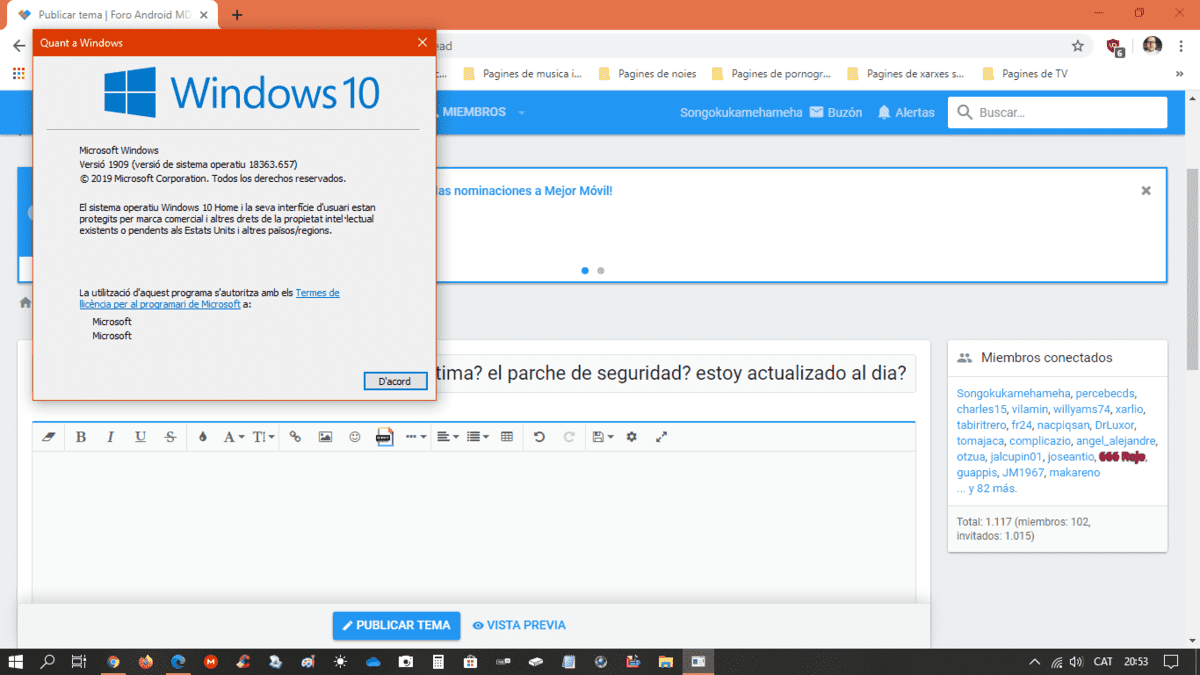
Task: Open the Windows Start menu
Action: coord(16,661)
